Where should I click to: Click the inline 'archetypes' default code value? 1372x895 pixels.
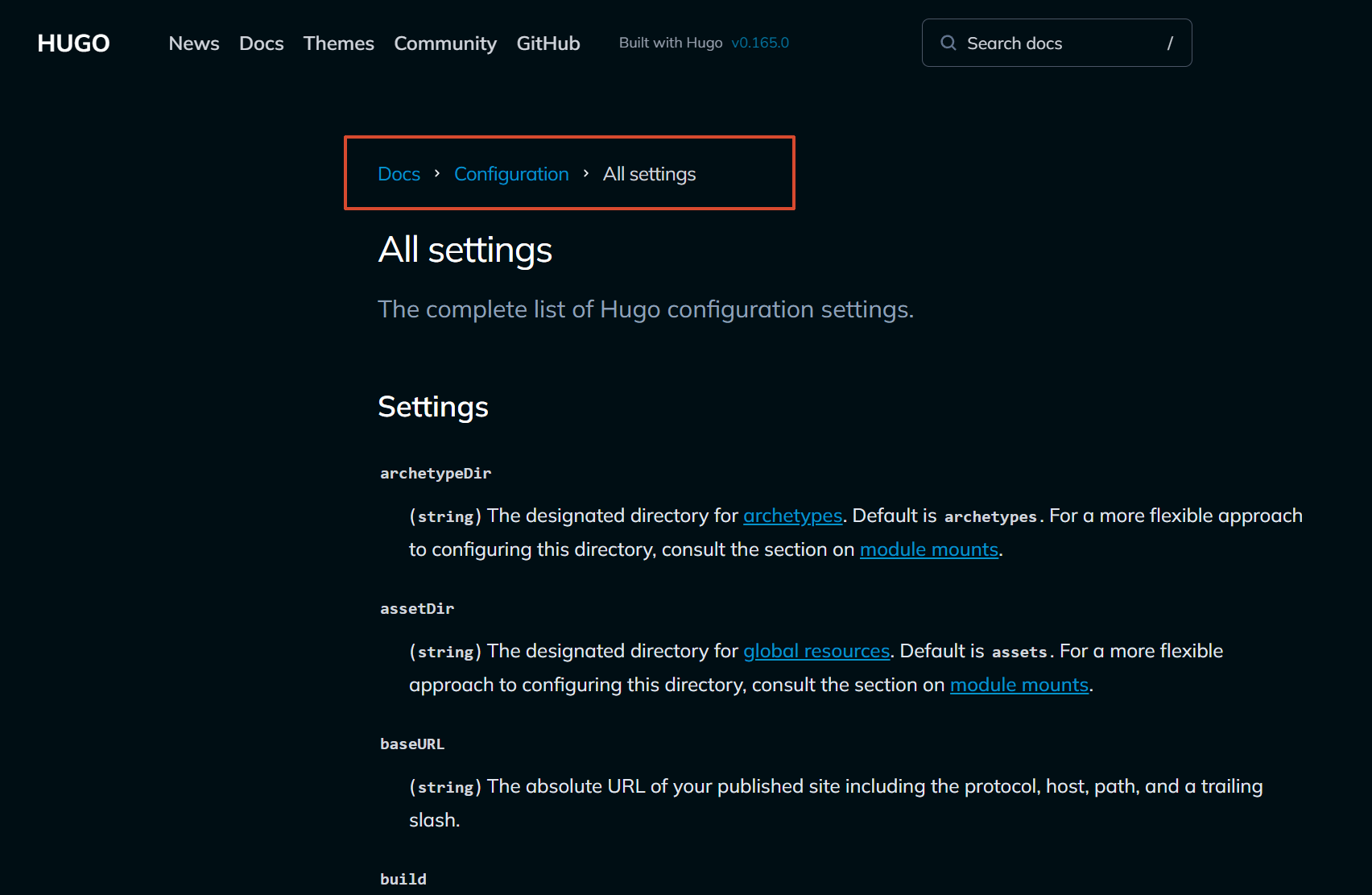(x=991, y=516)
